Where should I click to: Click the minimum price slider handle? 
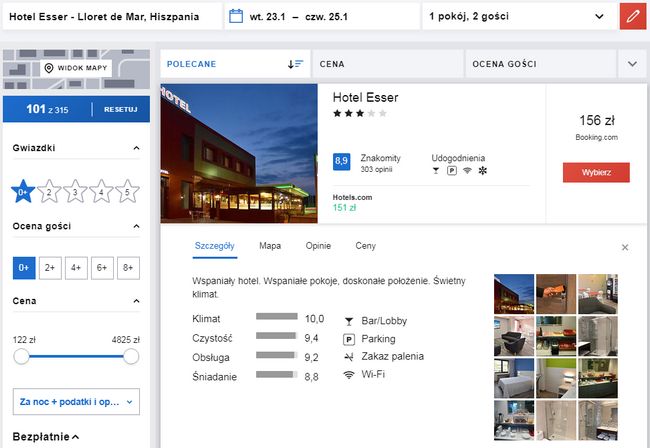click(x=21, y=356)
